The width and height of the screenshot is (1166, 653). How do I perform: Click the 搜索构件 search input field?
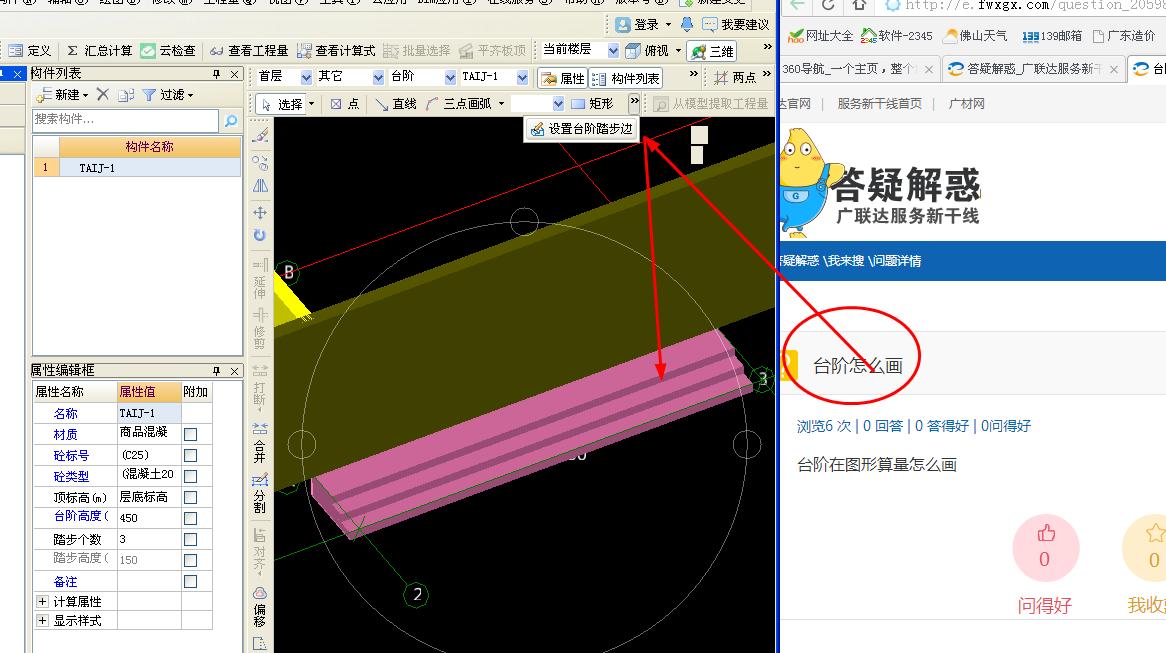126,120
